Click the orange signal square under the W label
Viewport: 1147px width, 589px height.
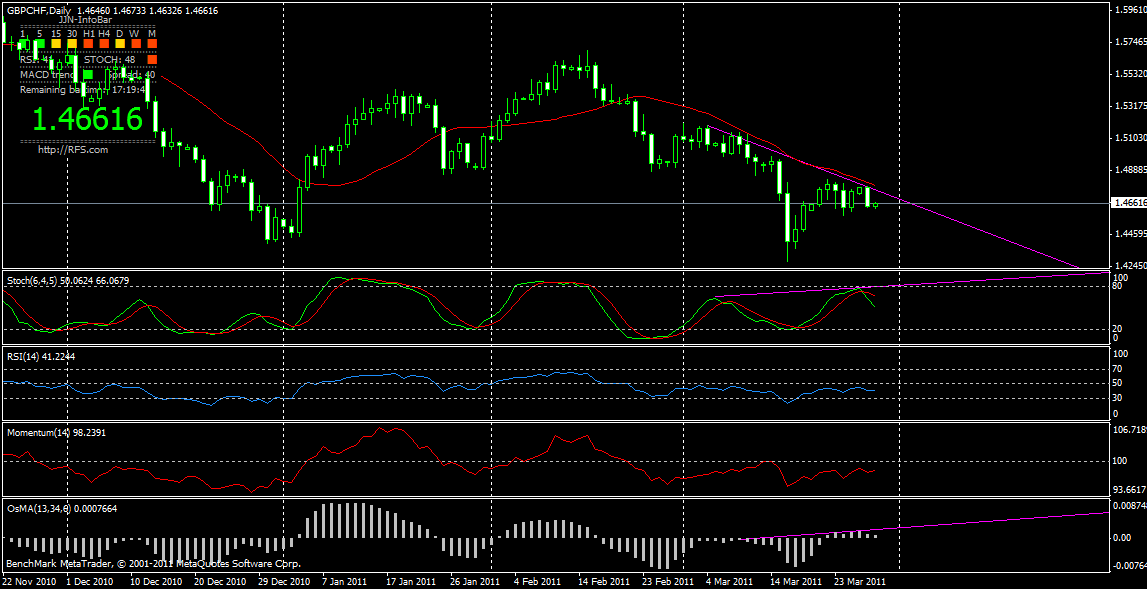(x=136, y=44)
